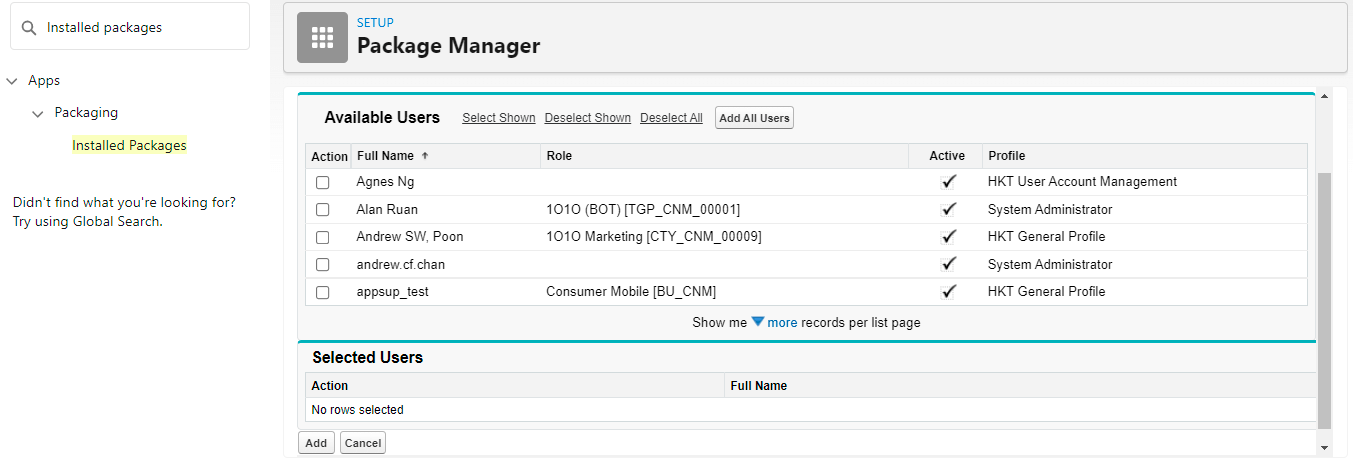Click the 'more' records per page link
This screenshot has width=1353, height=461.
coord(782,323)
